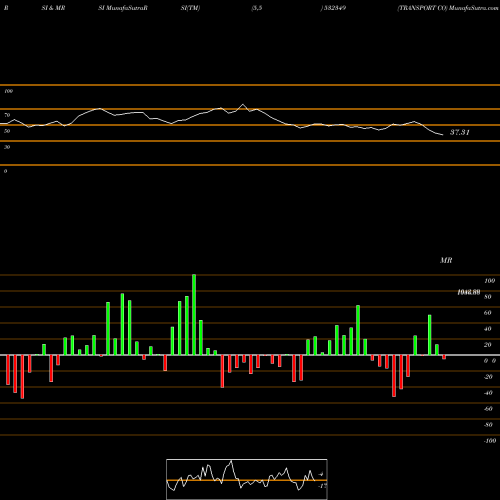This screenshot has height=500, width=500.
Task: Click the RSI value label 37.31
Action: 460,132
